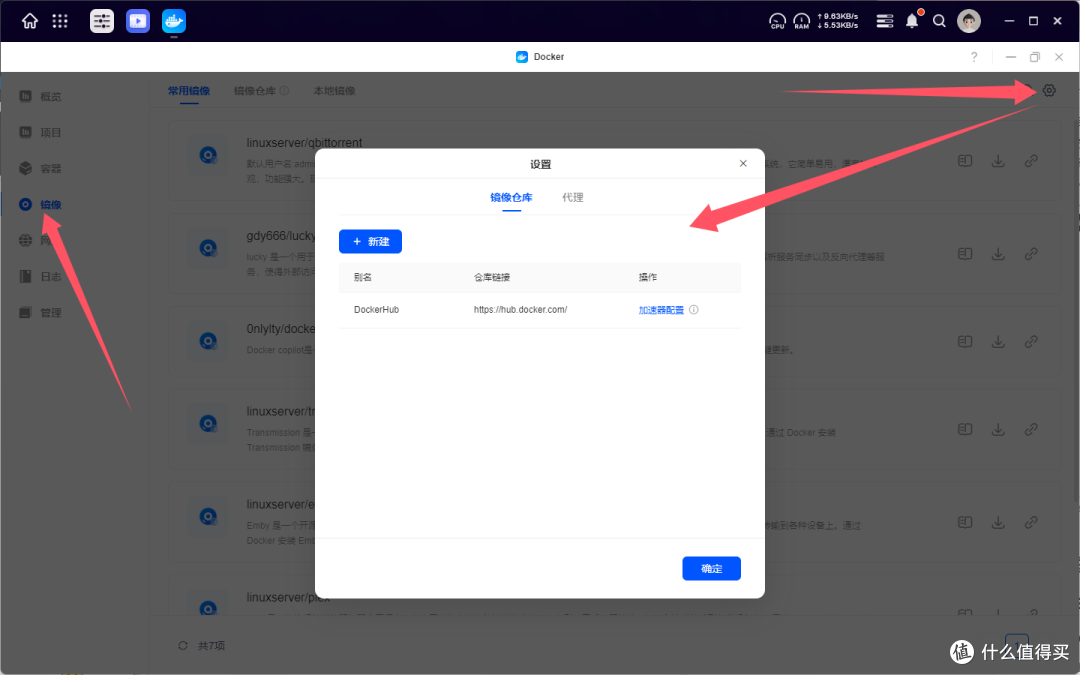Select the 镜像仓库 tab in the settings dialog

click(x=511, y=198)
